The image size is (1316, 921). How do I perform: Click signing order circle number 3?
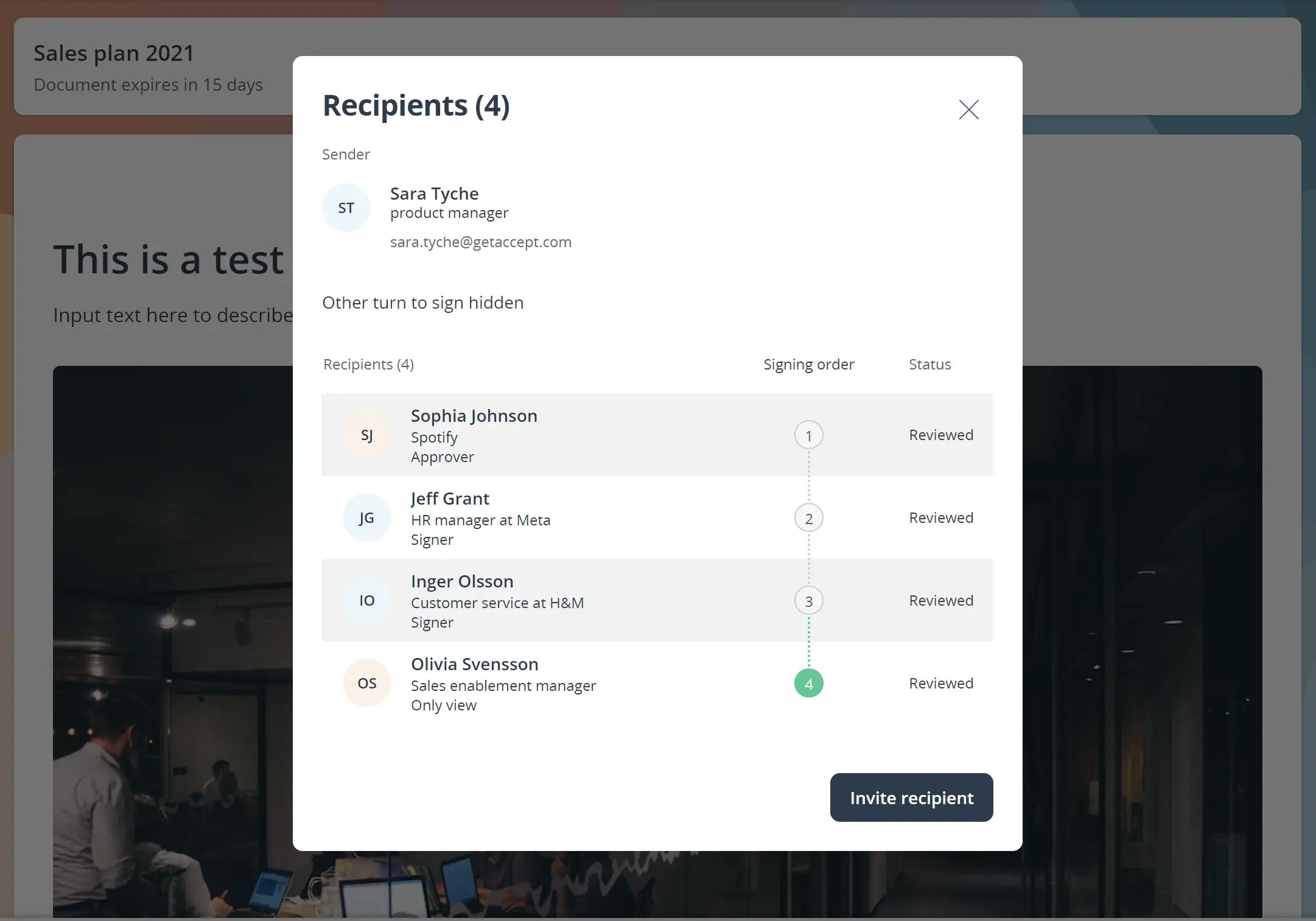point(809,601)
